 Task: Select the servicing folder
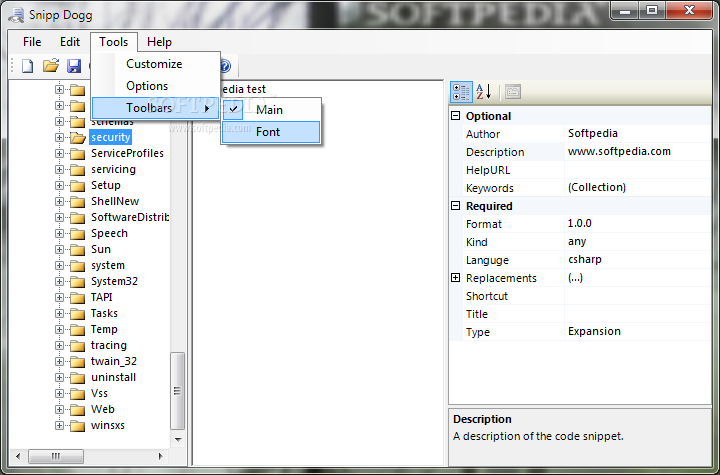pyautogui.click(x=113, y=169)
